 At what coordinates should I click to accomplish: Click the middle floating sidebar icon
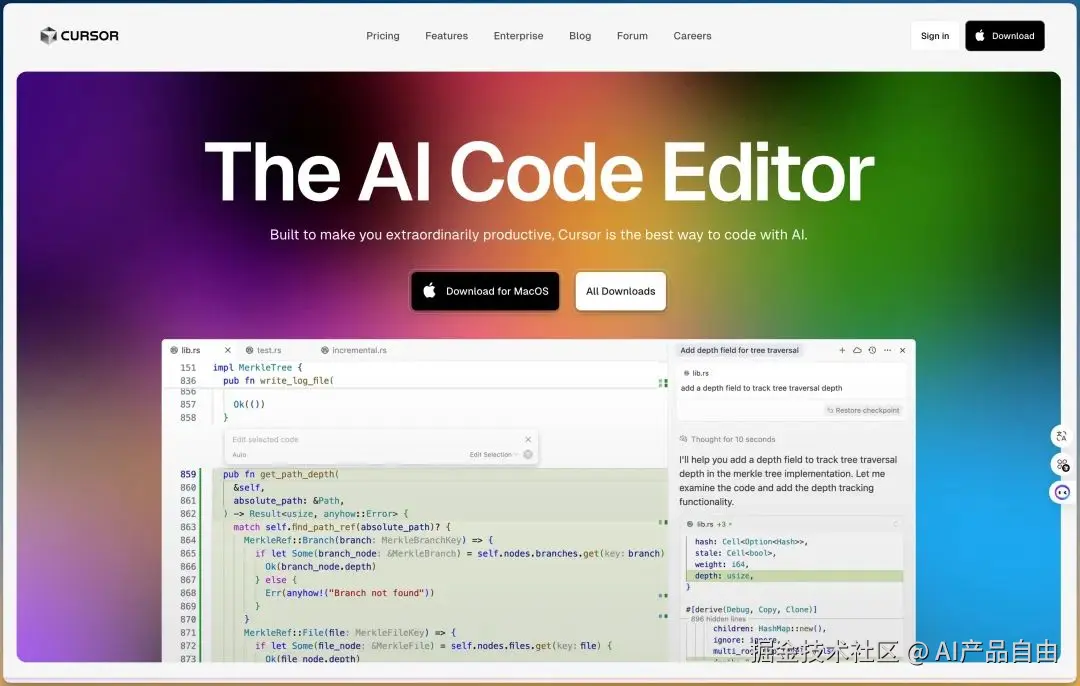click(1062, 465)
